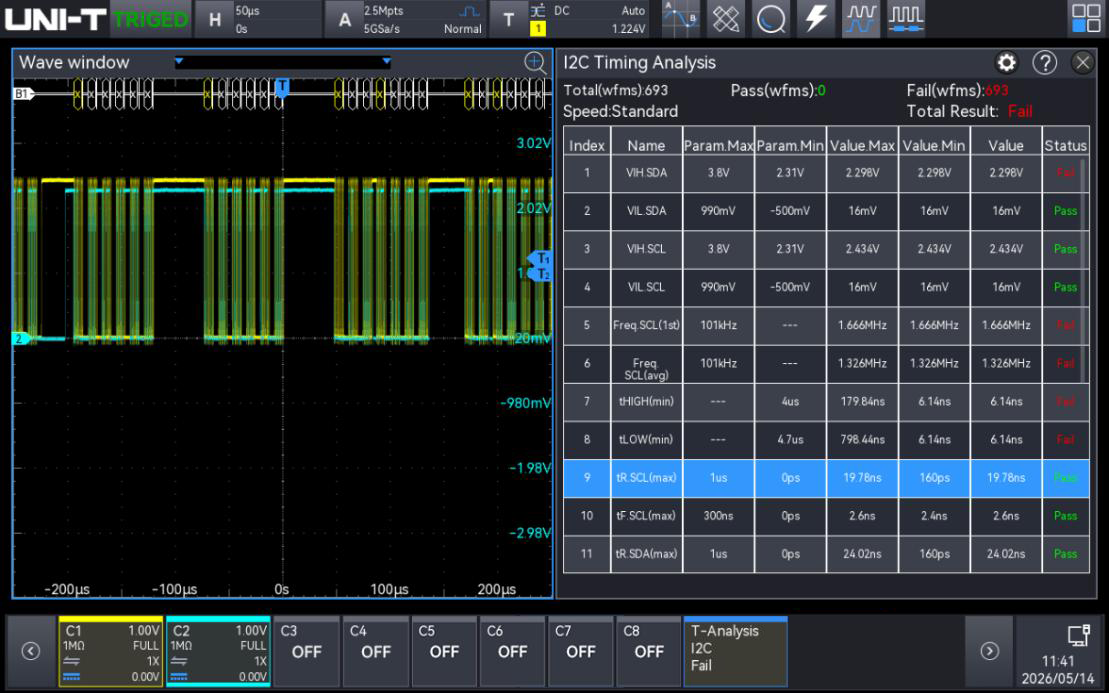
Task: Select row 10 tF.SCL(max)
Action: [826, 516]
